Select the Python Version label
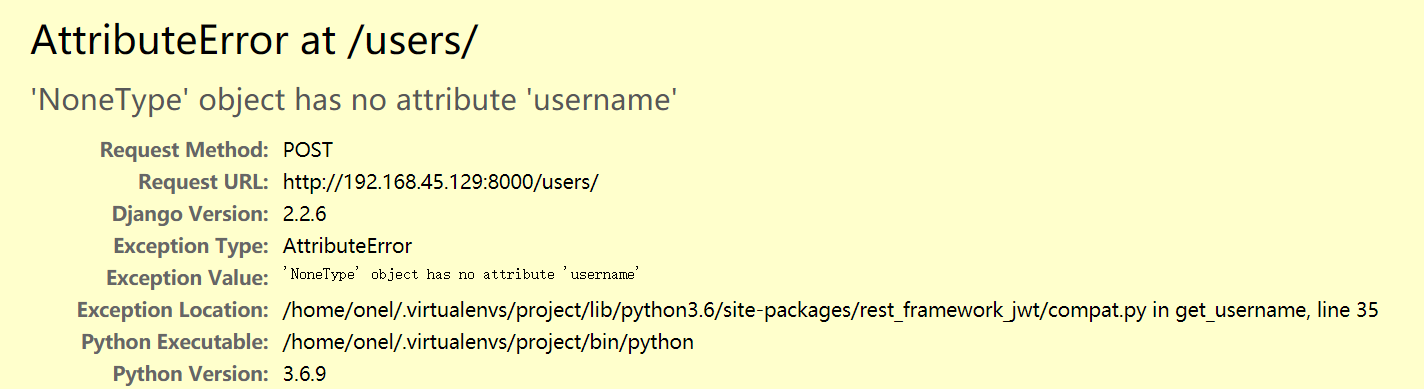Viewport: 1424px width, 389px height. pyautogui.click(x=190, y=374)
